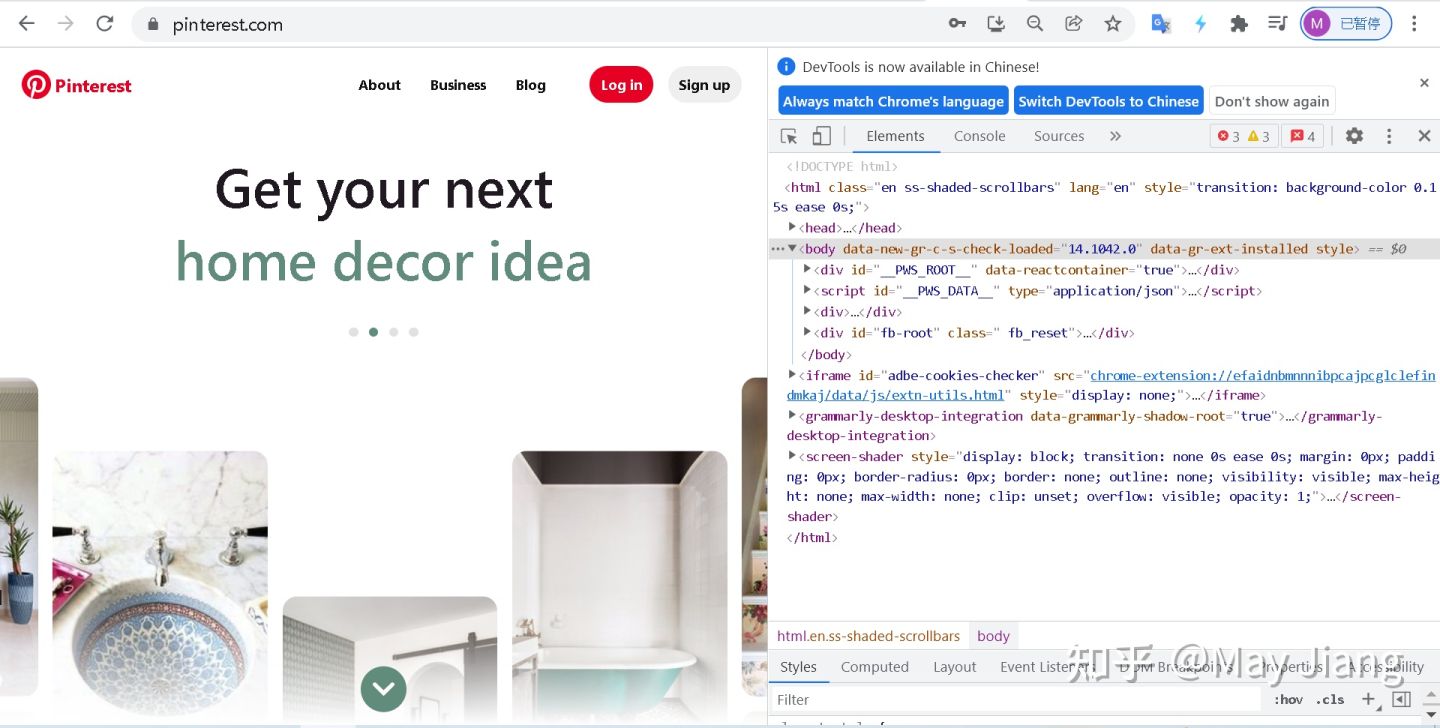Click the padlock site info icon
The width and height of the screenshot is (1440, 728).
click(153, 25)
